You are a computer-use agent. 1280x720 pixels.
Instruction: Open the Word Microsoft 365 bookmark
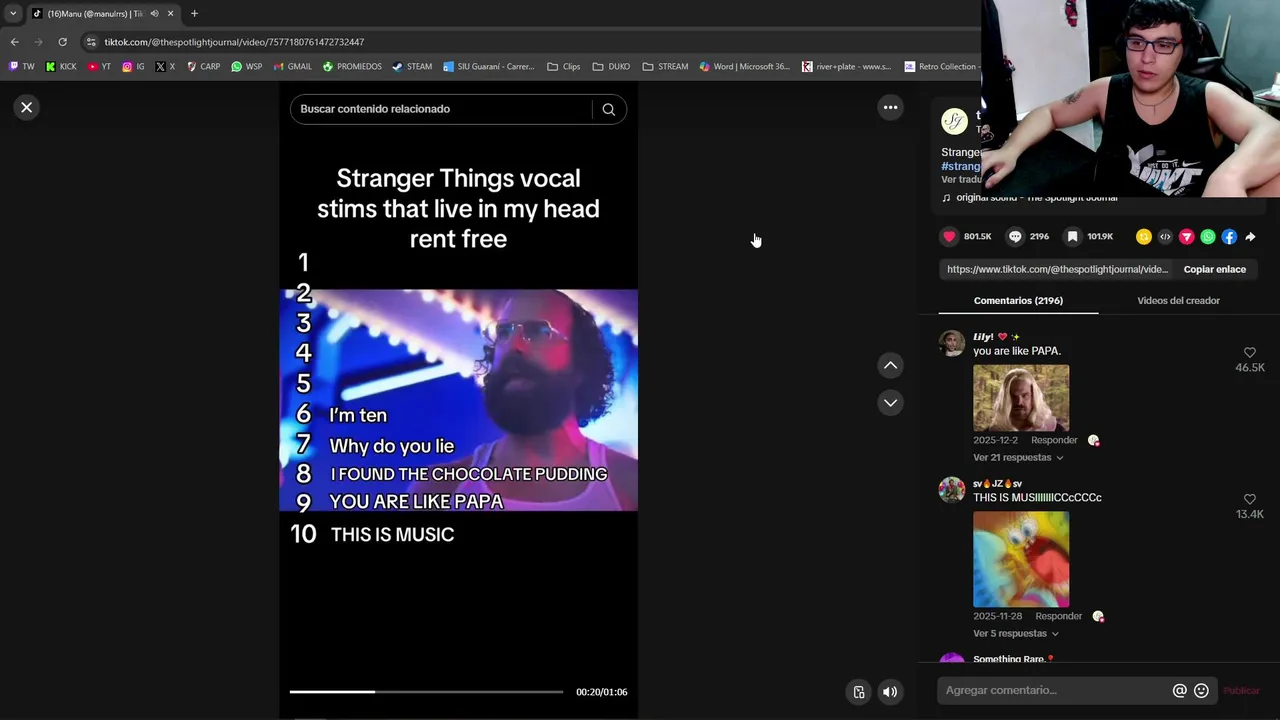point(745,67)
